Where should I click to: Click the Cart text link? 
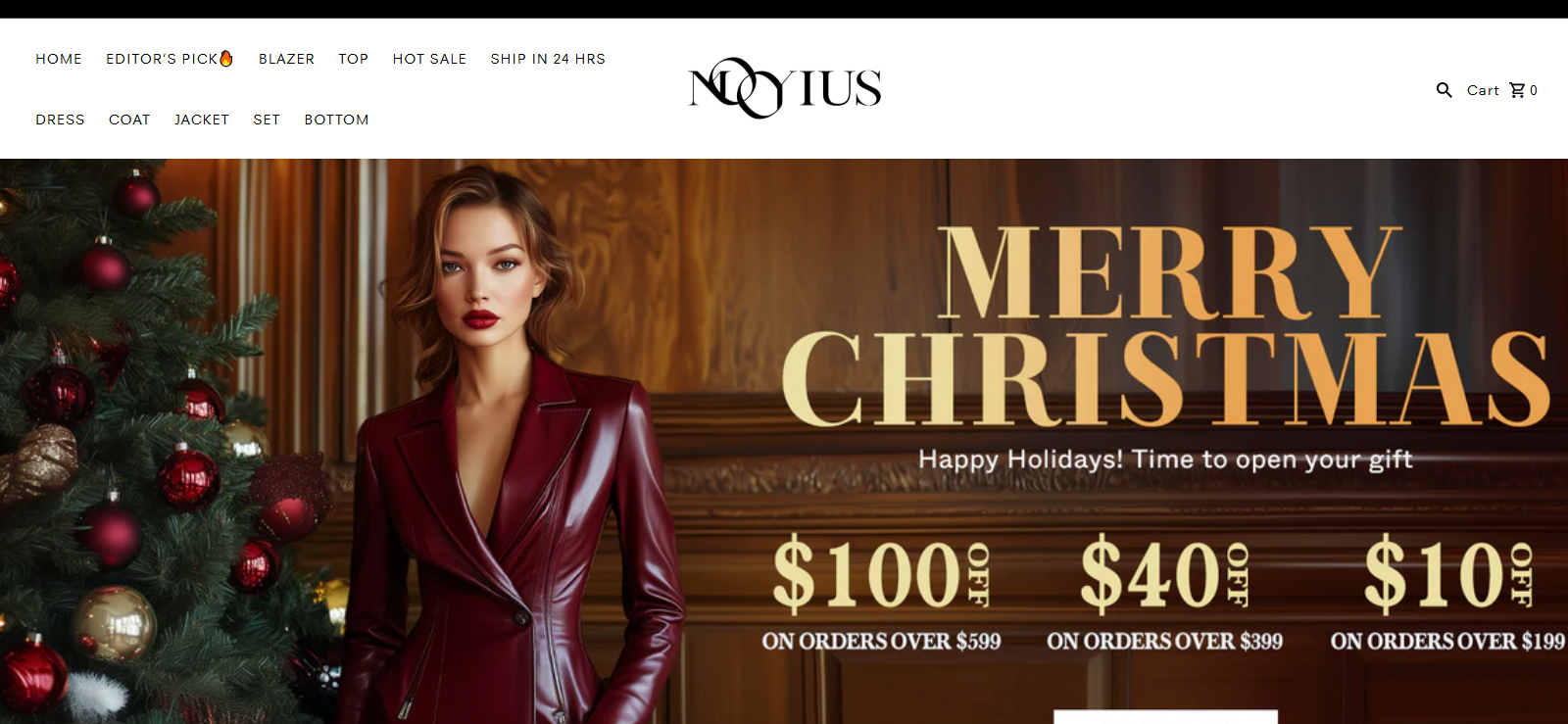[x=1483, y=90]
